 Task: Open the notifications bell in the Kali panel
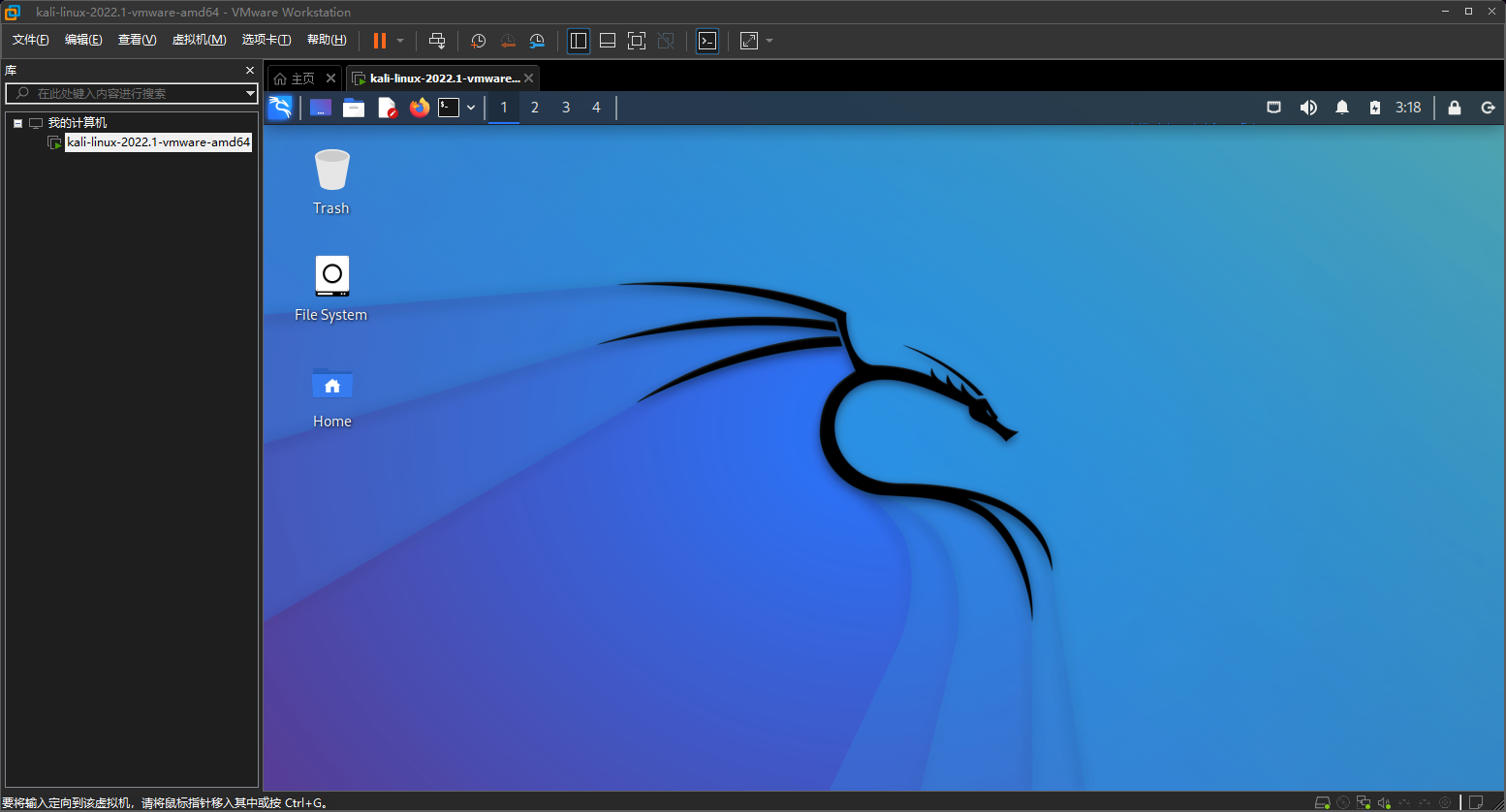(x=1342, y=108)
